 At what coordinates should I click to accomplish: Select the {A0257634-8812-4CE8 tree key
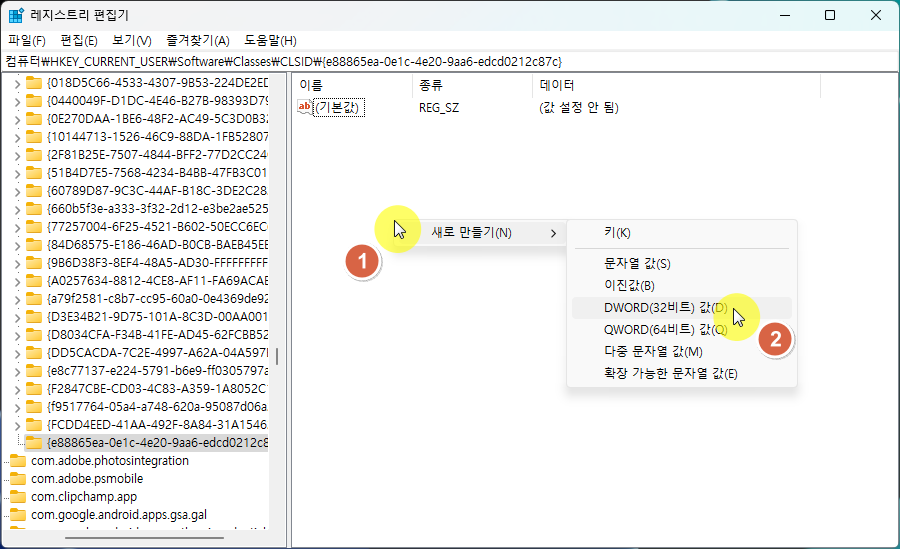(157, 281)
